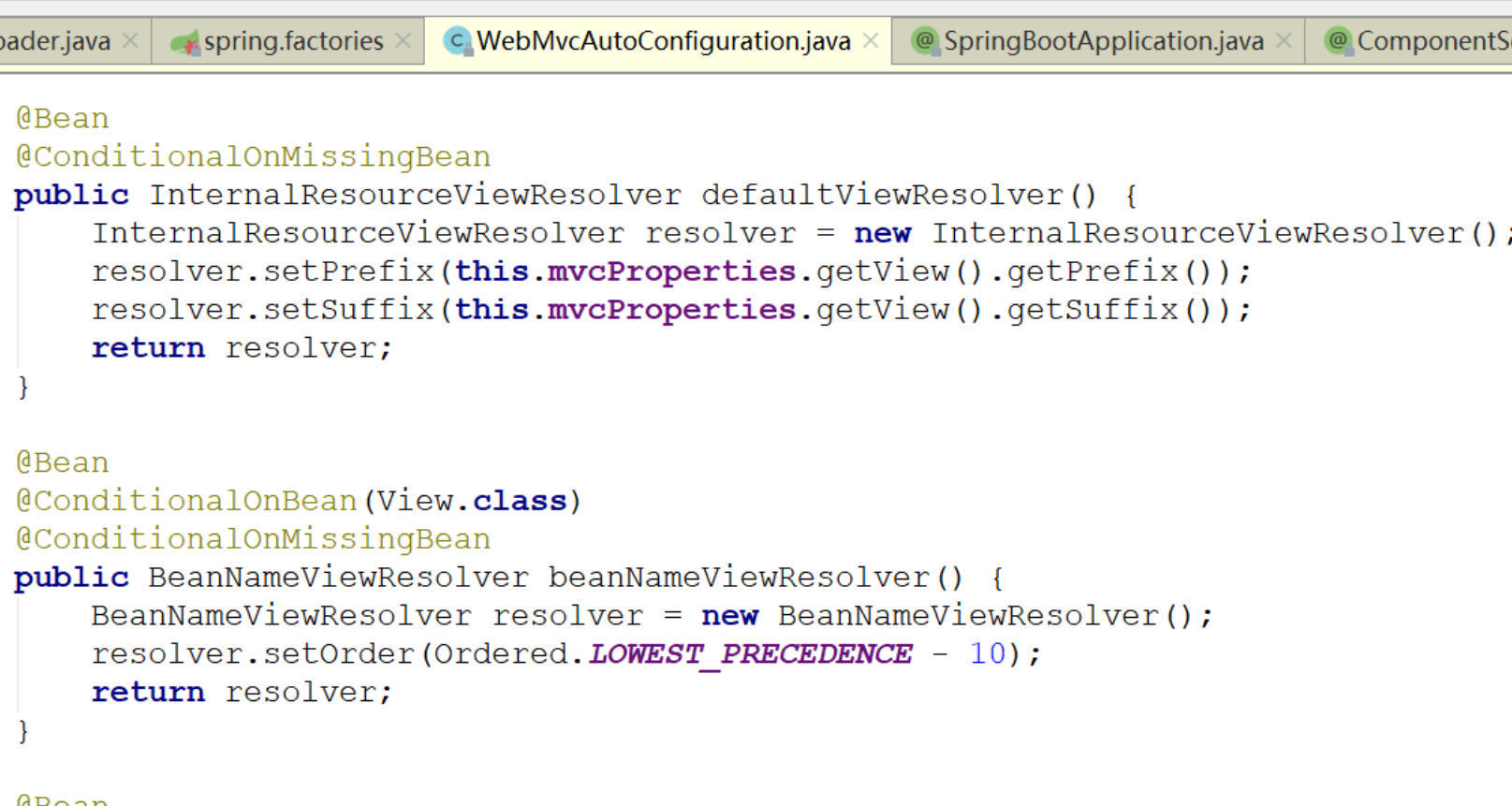Close the SpringBootApplication.java tab
This screenshot has height=806, width=1512.
[x=1284, y=41]
